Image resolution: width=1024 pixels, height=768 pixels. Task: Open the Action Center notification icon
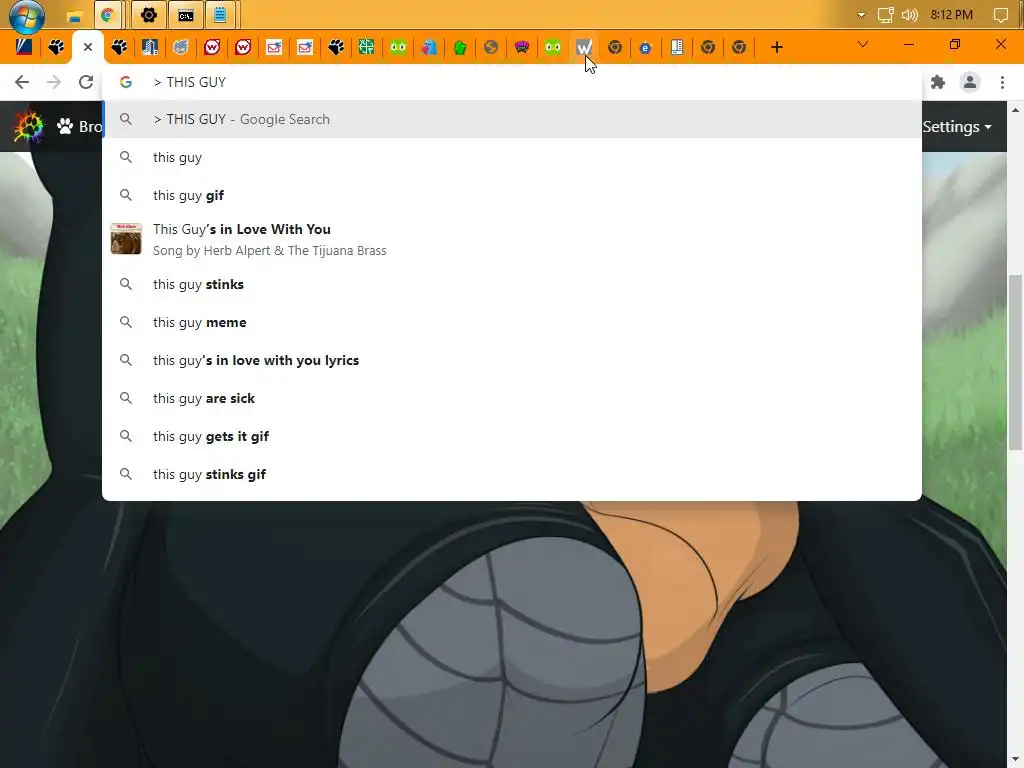(1000, 15)
